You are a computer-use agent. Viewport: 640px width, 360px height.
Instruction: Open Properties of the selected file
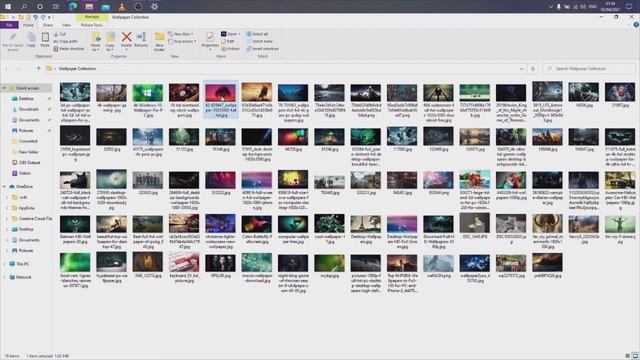[x=210, y=40]
